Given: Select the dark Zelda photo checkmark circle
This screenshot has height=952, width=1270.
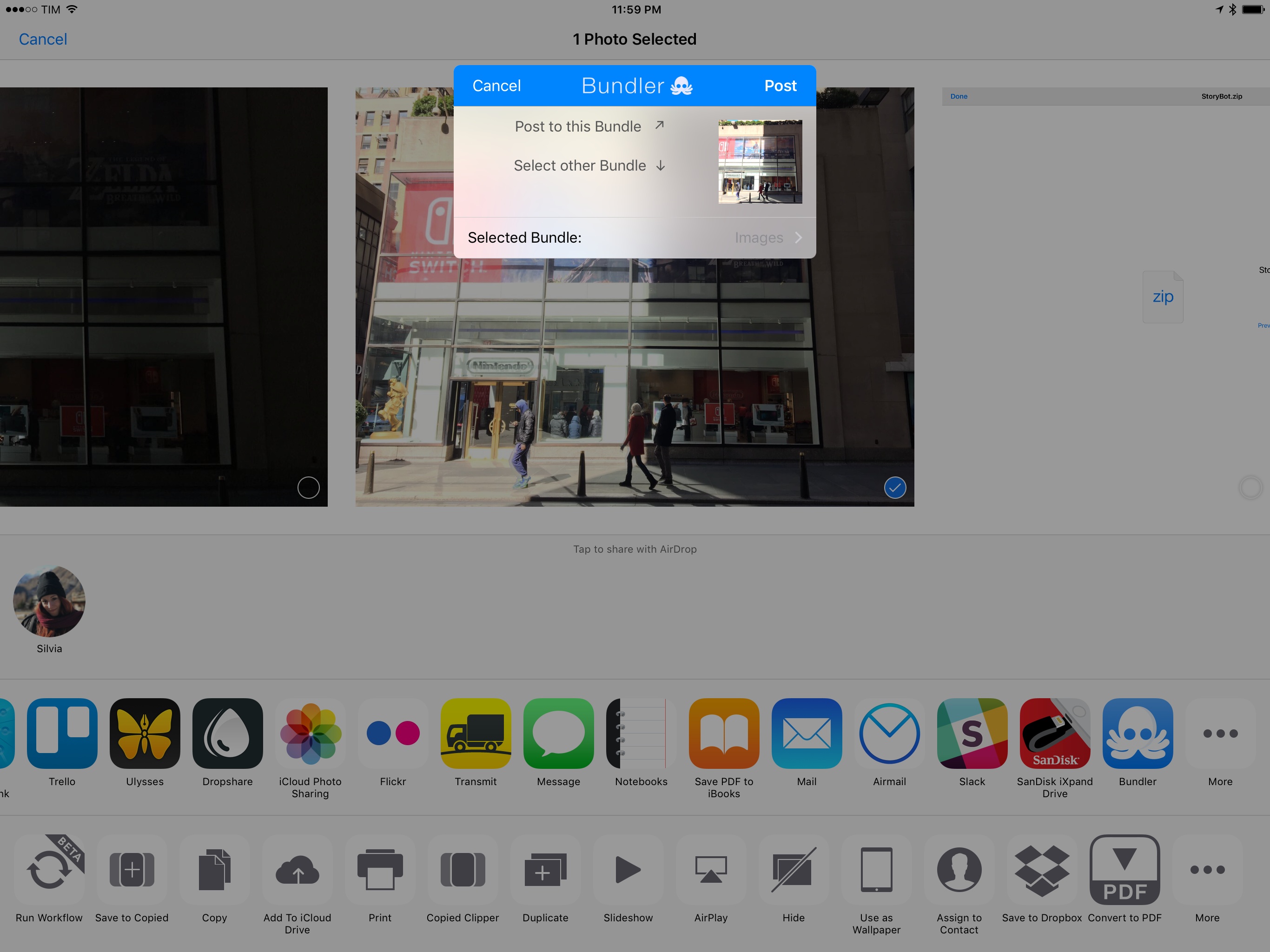Looking at the screenshot, I should click(x=308, y=488).
